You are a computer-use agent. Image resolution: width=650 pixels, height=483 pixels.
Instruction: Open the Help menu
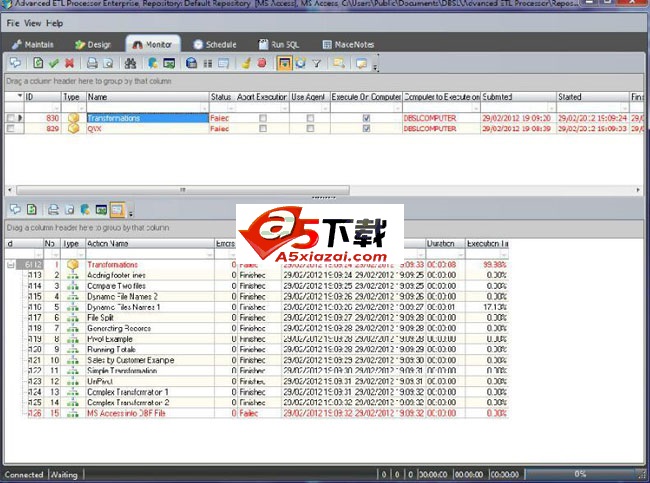[54, 23]
